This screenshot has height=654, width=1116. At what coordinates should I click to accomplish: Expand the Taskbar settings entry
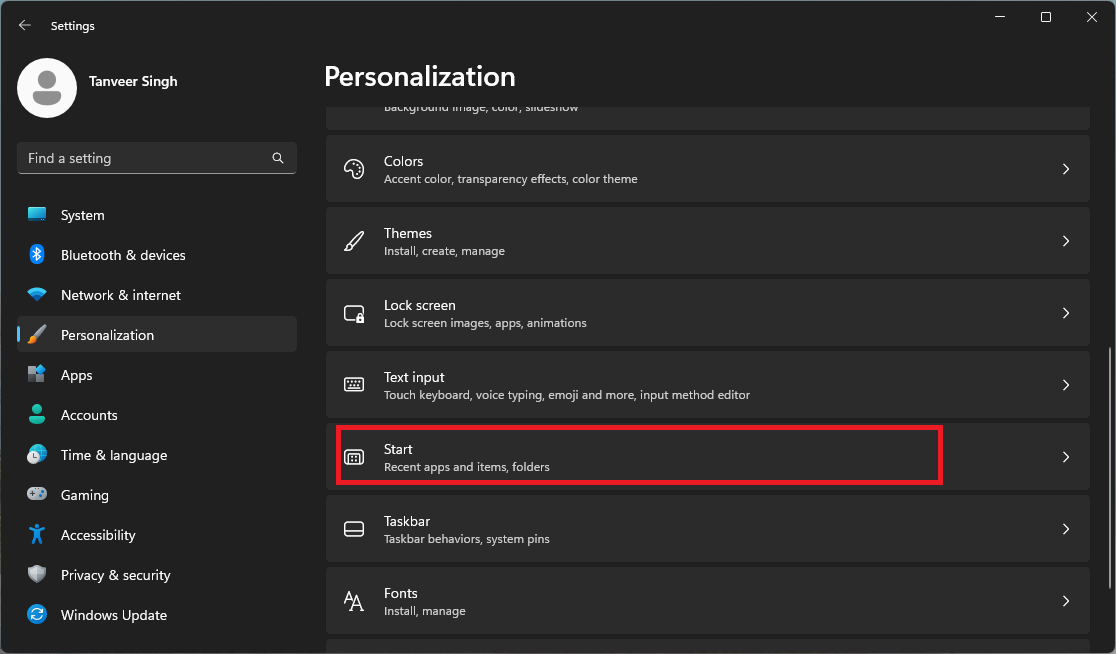(x=708, y=529)
